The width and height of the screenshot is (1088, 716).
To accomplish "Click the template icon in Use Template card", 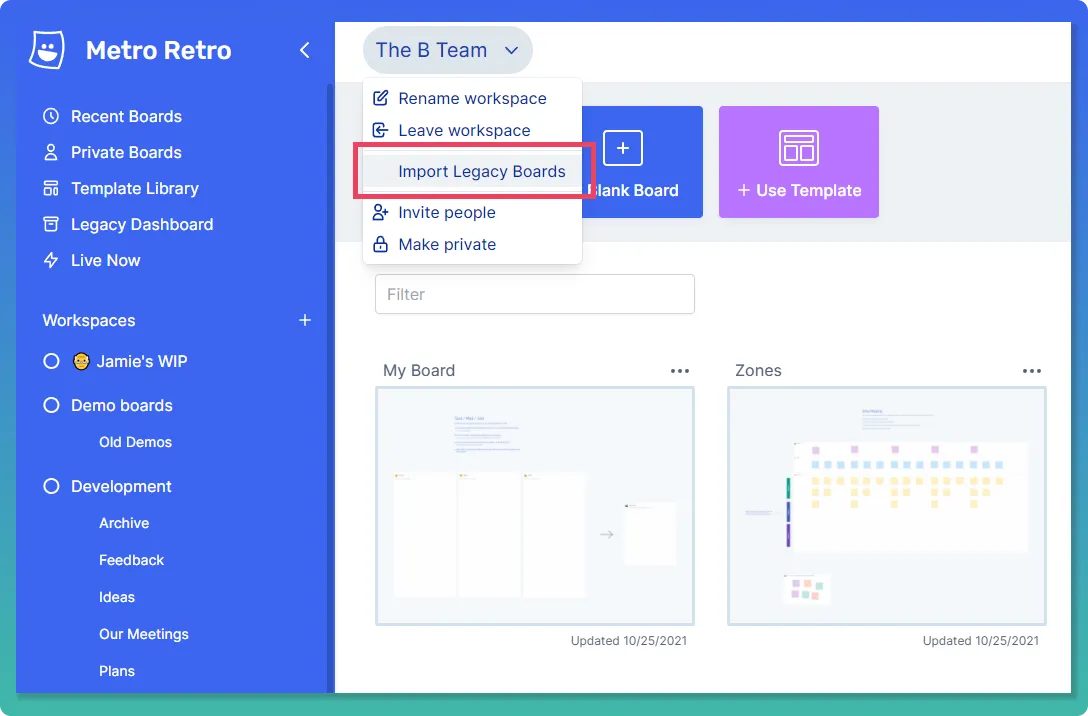I will [x=799, y=148].
